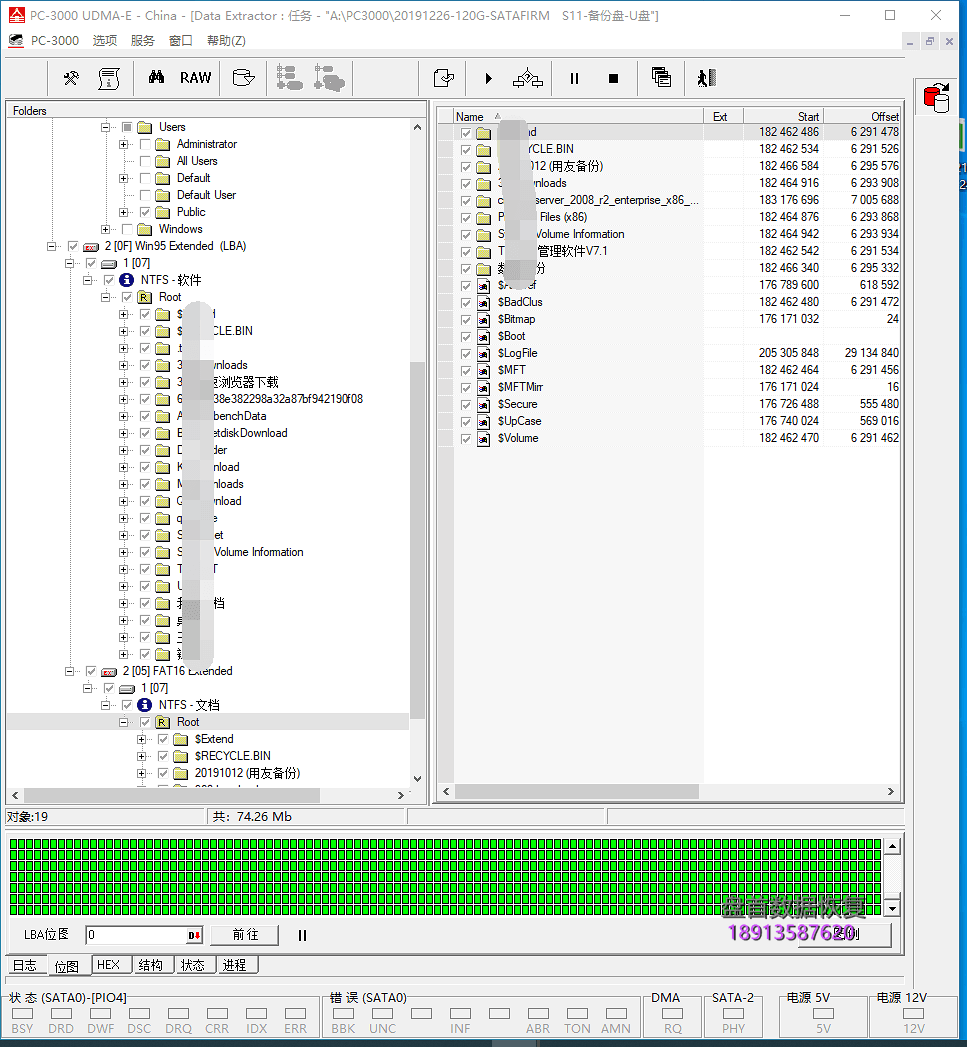
Task: Click the $BadClus file icon
Action: (484, 302)
